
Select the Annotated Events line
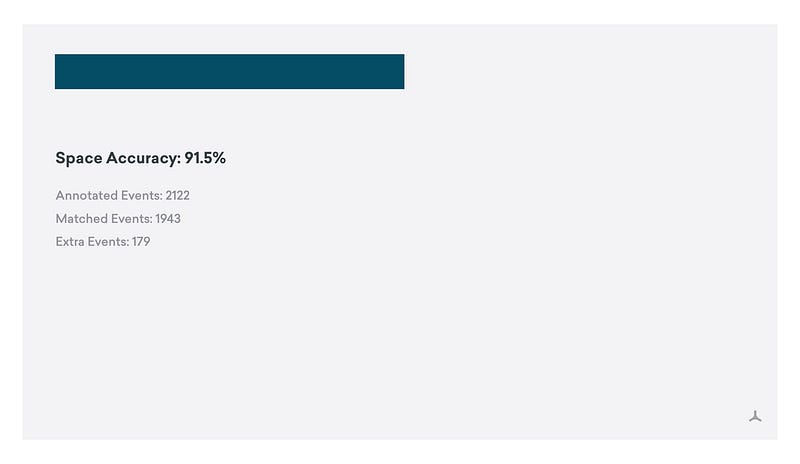pyautogui.click(x=122, y=196)
